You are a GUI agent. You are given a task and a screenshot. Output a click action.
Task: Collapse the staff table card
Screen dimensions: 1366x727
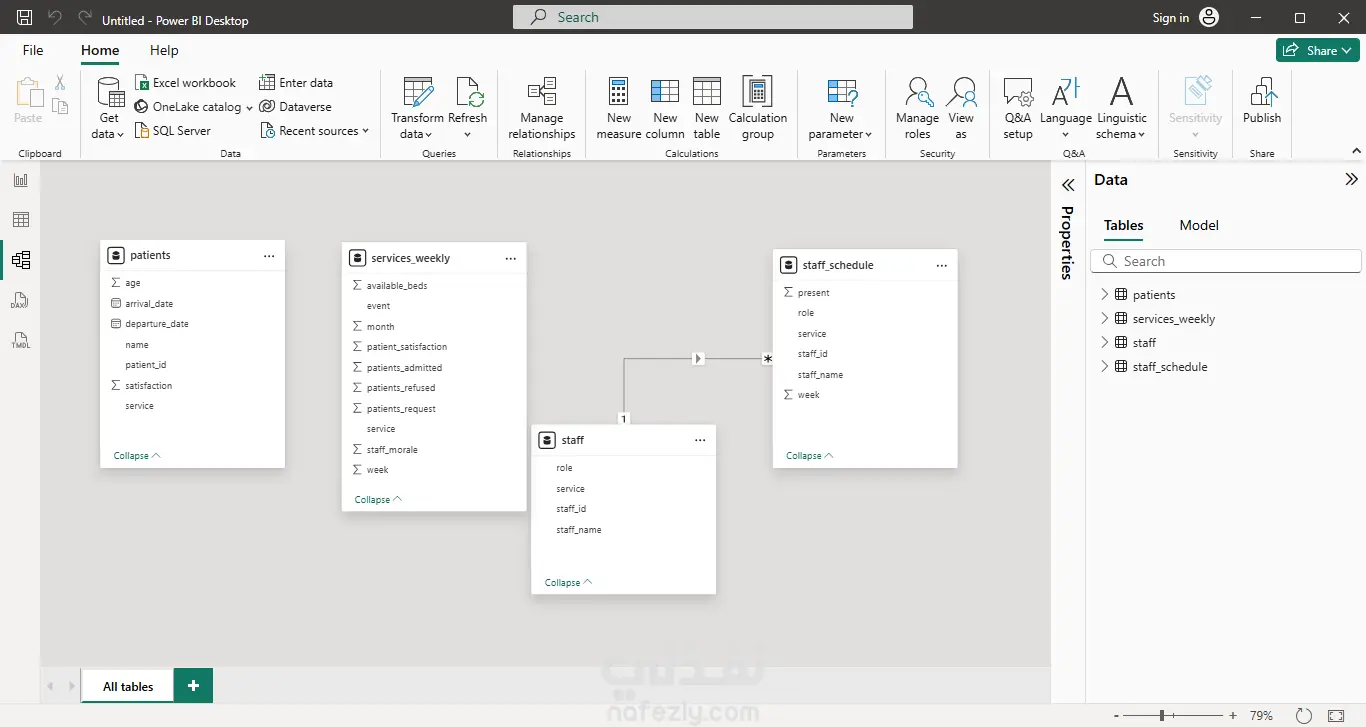[x=568, y=582]
